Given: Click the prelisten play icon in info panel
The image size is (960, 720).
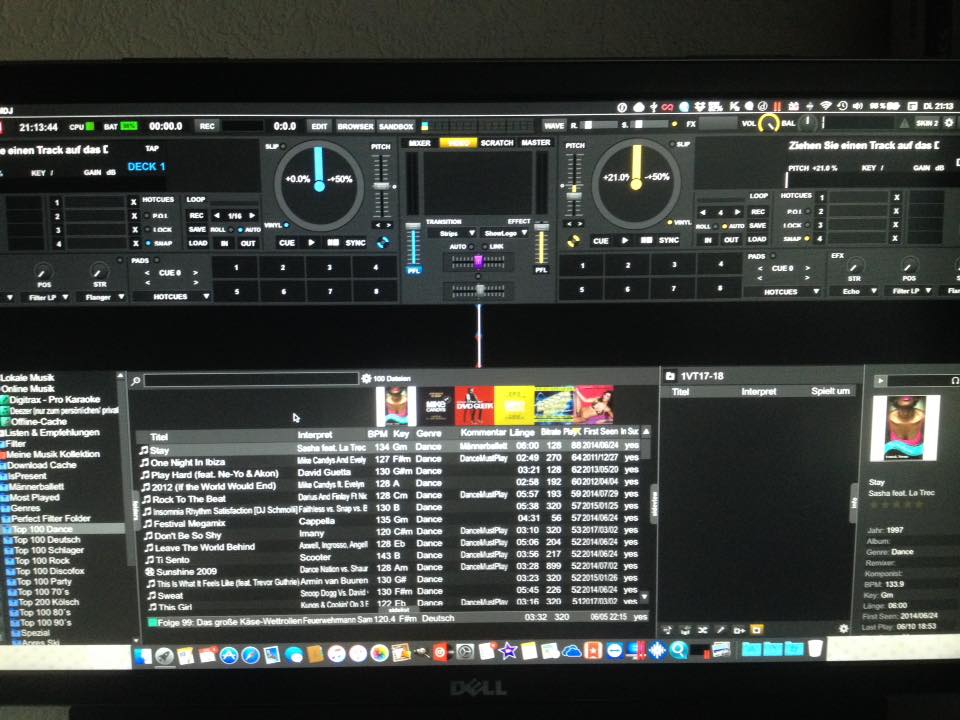Looking at the screenshot, I should click(880, 381).
